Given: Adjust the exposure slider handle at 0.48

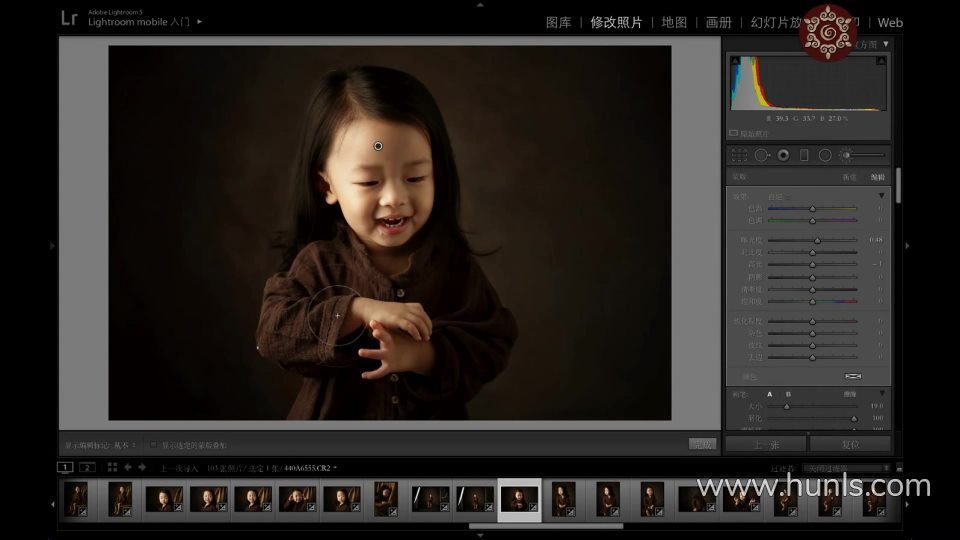Looking at the screenshot, I should point(817,240).
